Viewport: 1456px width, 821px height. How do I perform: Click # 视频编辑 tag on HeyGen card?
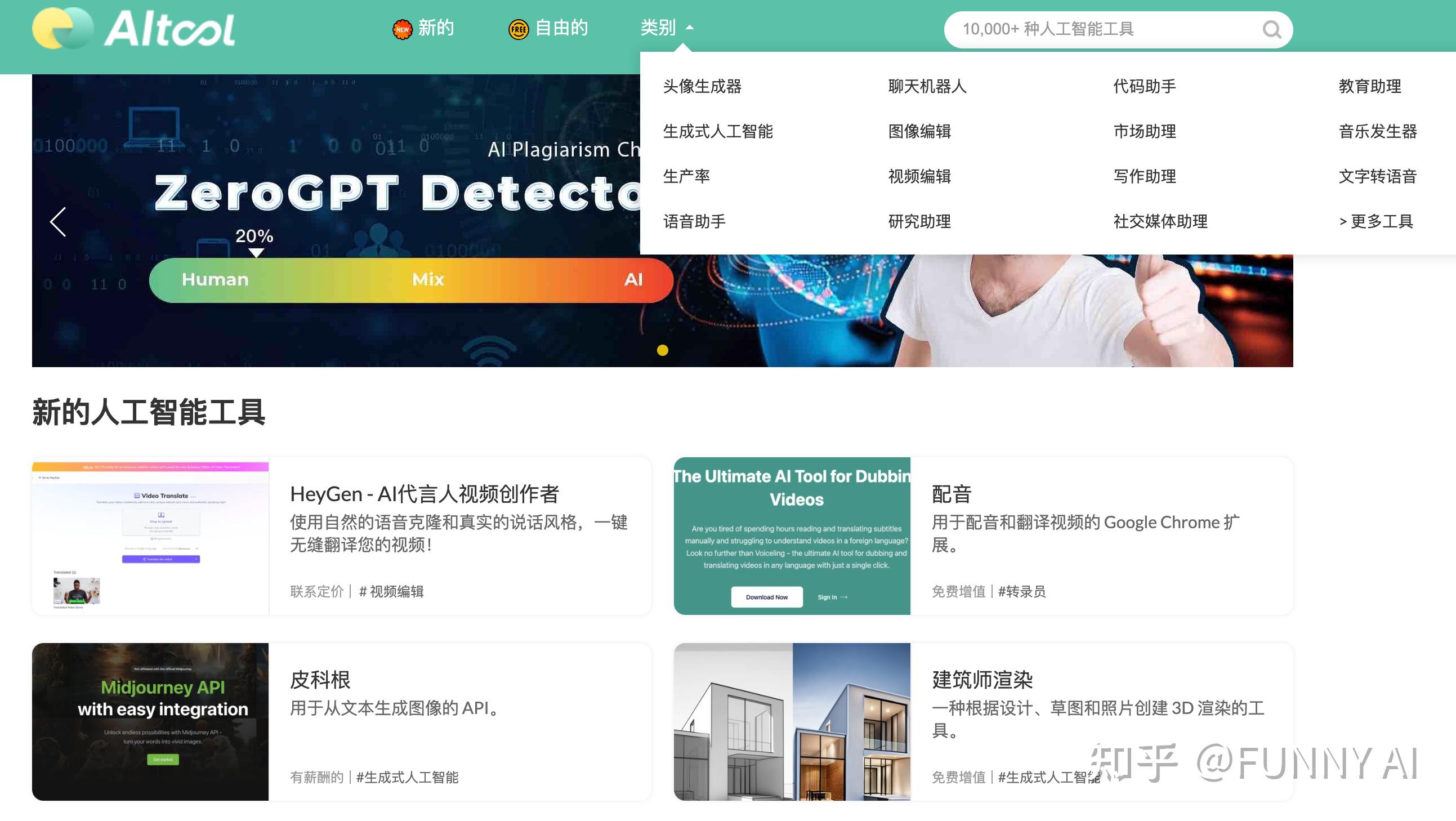click(391, 591)
